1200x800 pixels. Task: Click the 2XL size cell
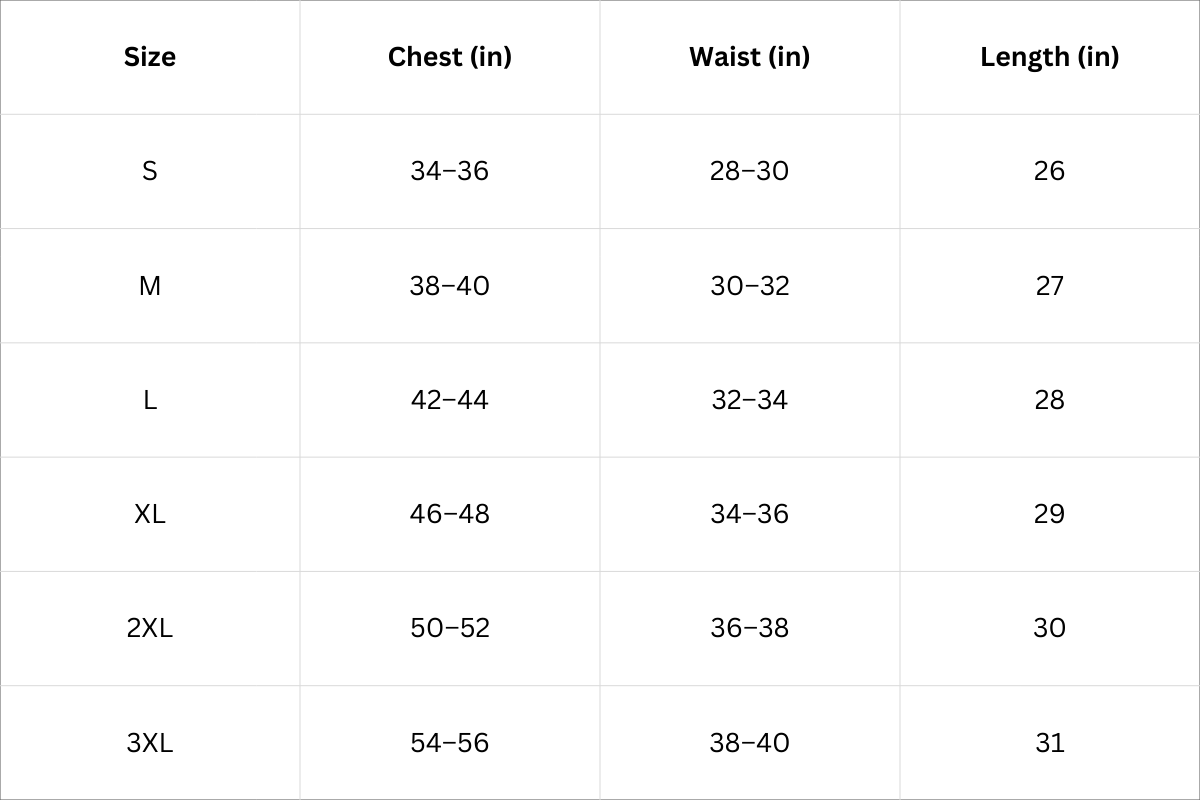tap(150, 628)
